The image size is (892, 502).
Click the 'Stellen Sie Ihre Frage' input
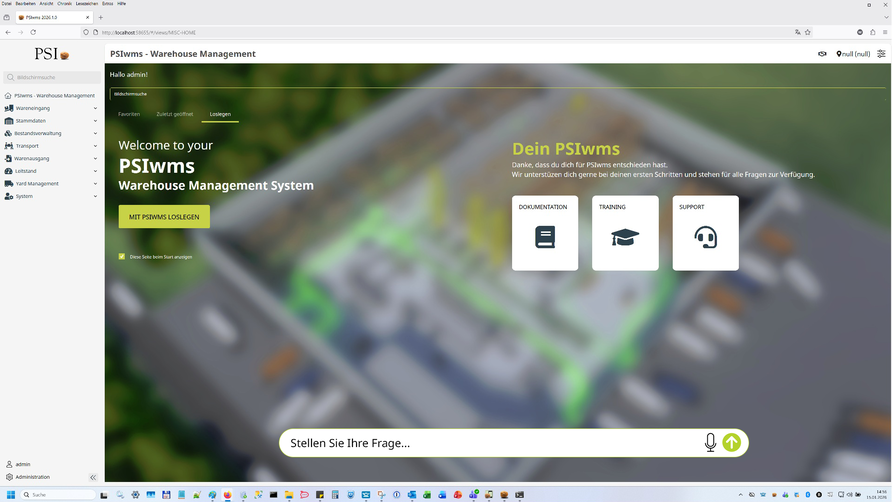point(490,443)
